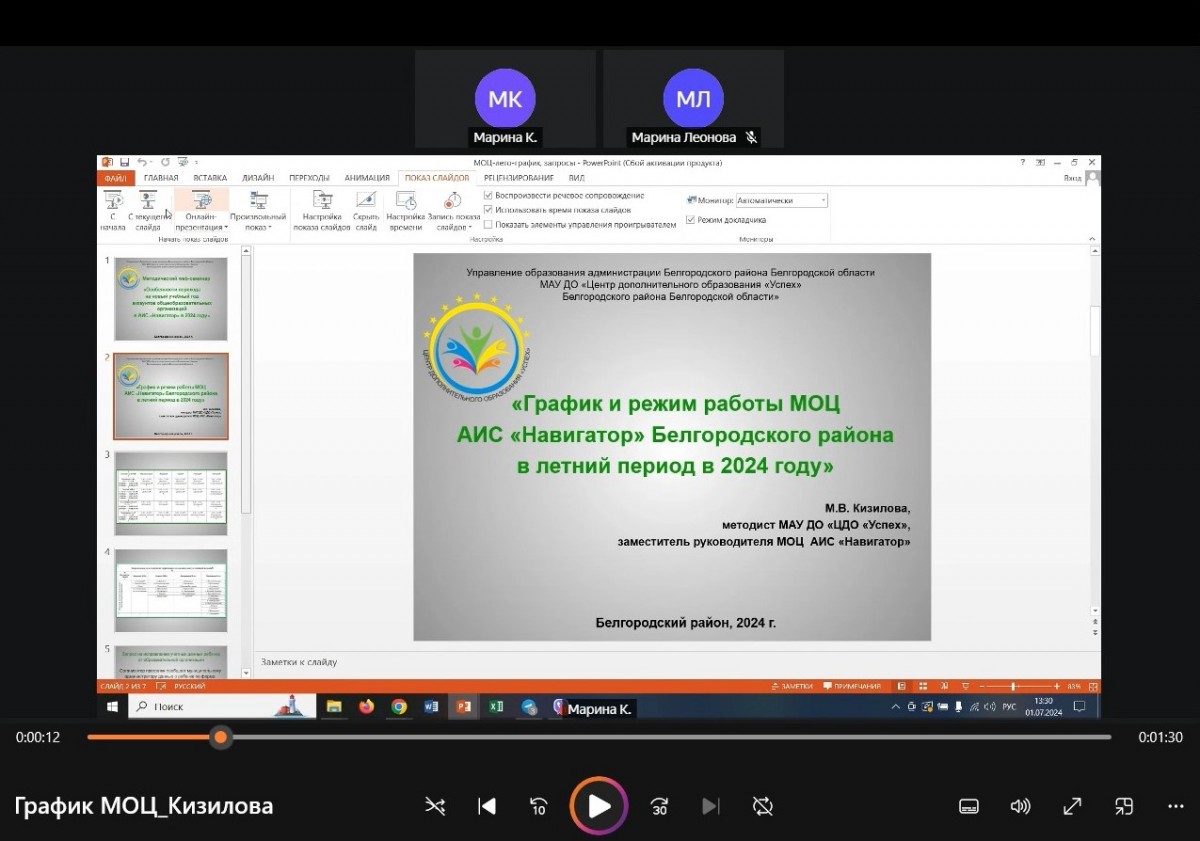Screen dimensions: 1200x841
Task: Switch to the 'ДИЗАЙН' ribbon tab
Action: coord(258,178)
